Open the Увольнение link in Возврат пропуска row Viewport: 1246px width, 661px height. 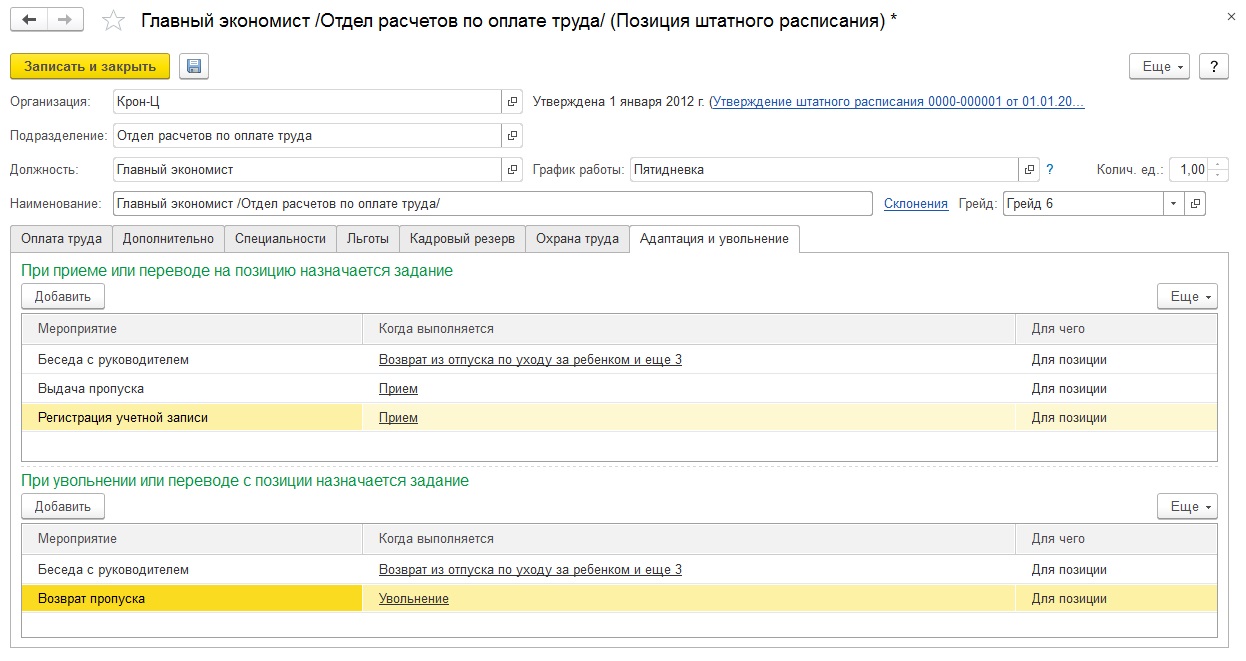413,599
